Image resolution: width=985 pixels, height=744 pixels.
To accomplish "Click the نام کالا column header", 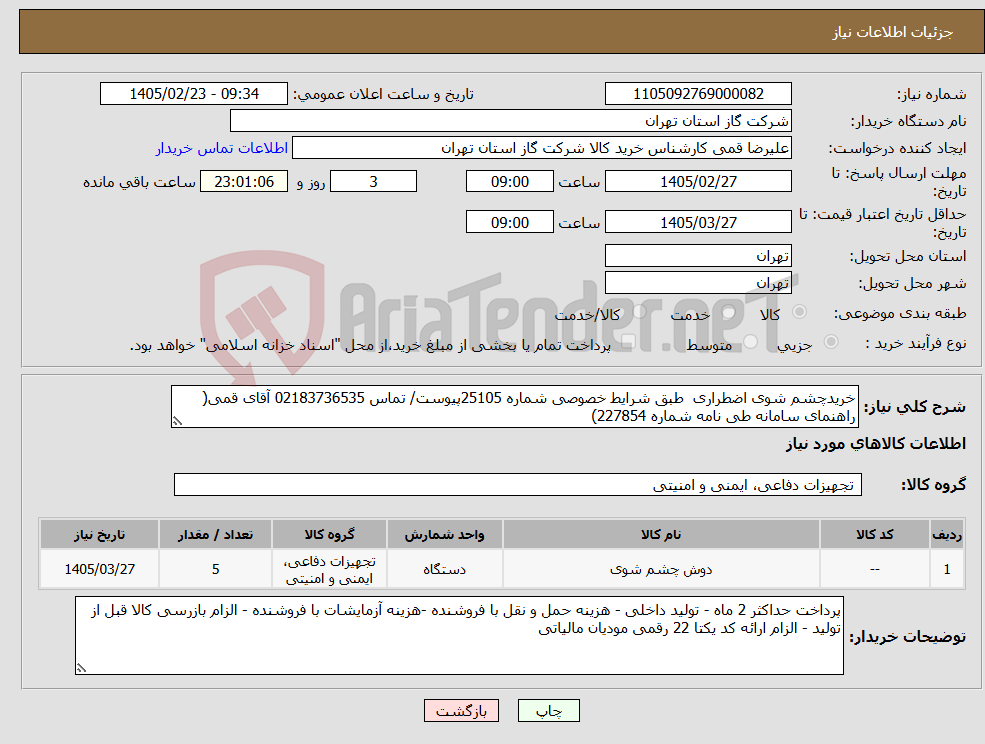I will [x=661, y=534].
